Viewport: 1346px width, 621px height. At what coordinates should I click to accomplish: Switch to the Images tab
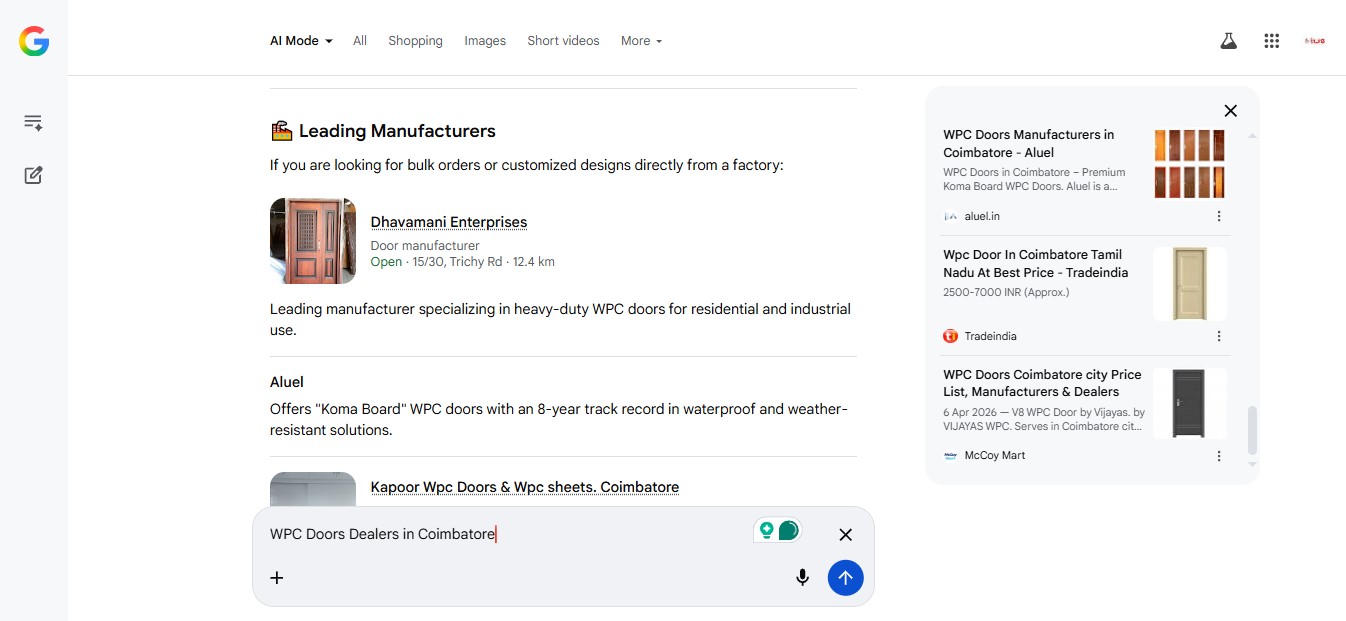coord(485,41)
